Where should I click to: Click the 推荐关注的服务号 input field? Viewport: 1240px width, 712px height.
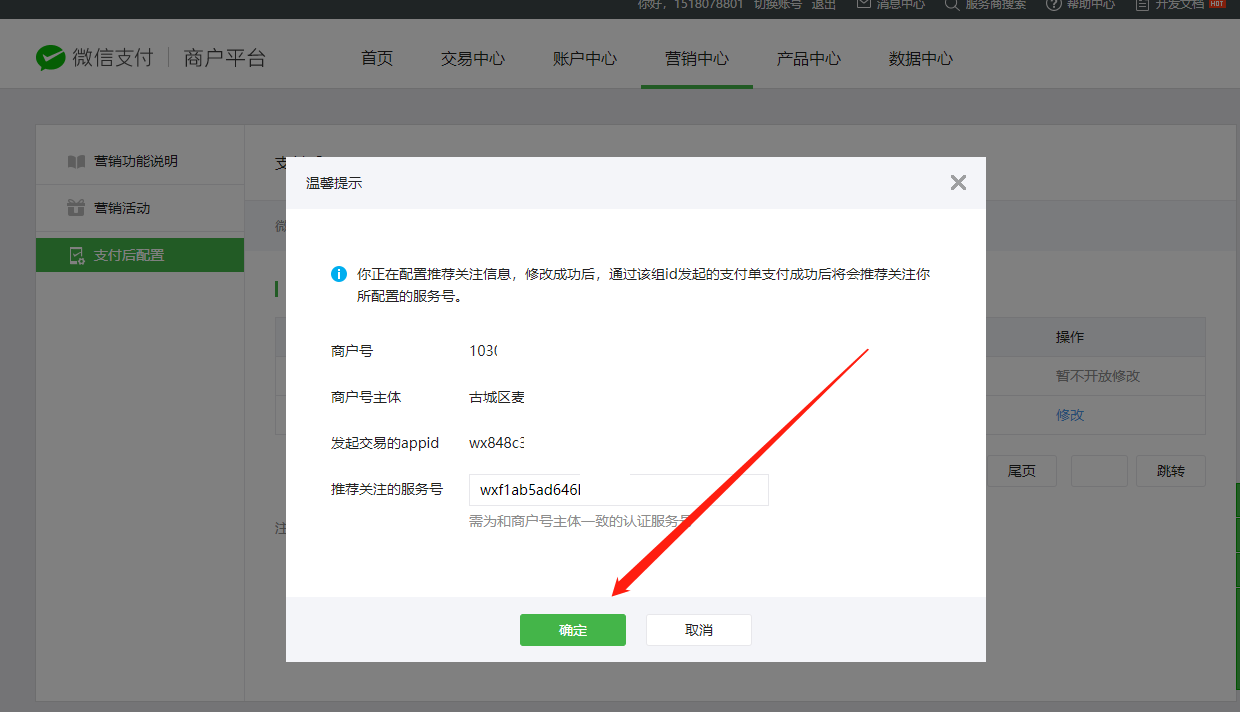tap(618, 490)
